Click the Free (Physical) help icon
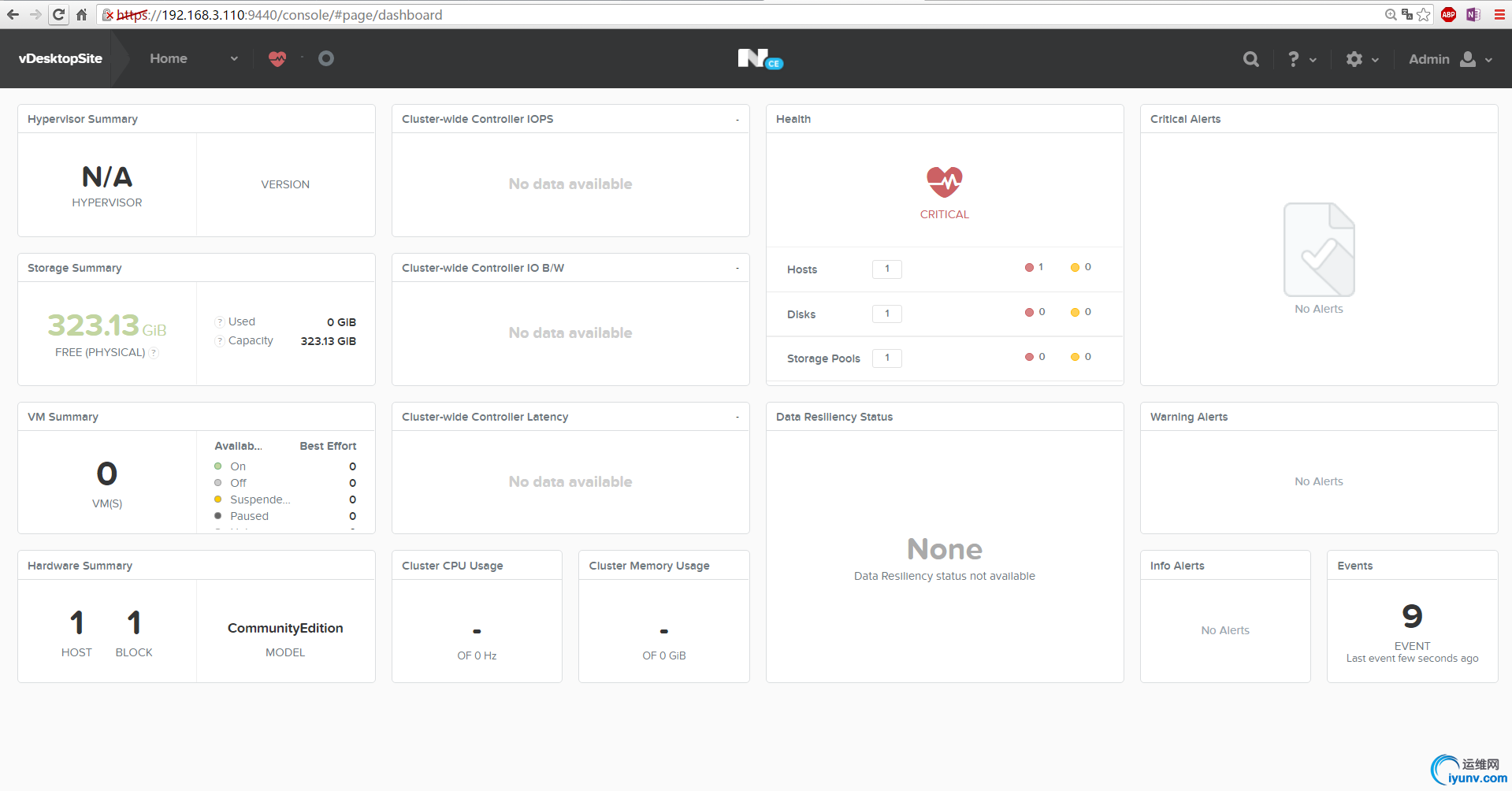The height and width of the screenshot is (791, 1512). (x=154, y=353)
